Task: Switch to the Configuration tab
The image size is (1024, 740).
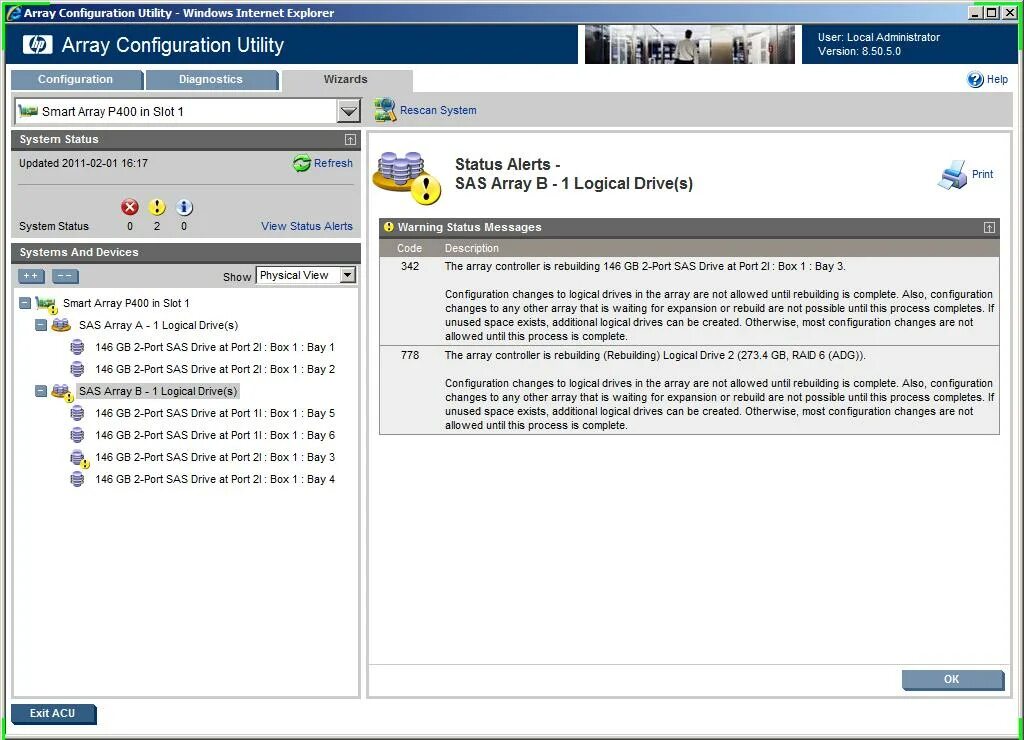Action: pyautogui.click(x=76, y=80)
